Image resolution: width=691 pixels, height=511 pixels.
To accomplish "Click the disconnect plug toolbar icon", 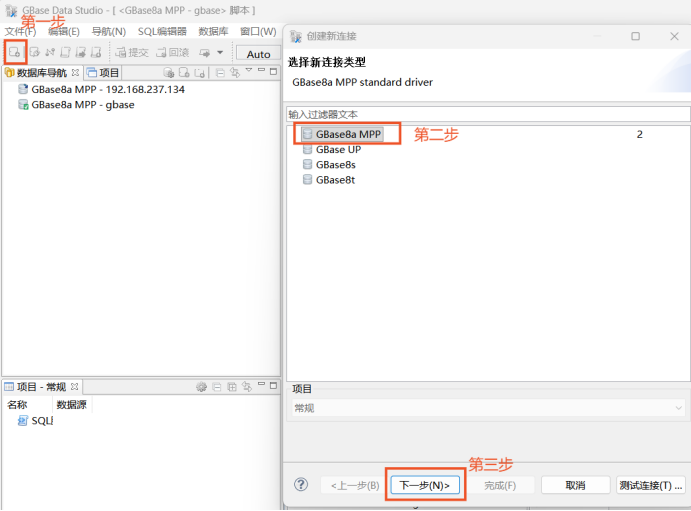I will (50, 52).
